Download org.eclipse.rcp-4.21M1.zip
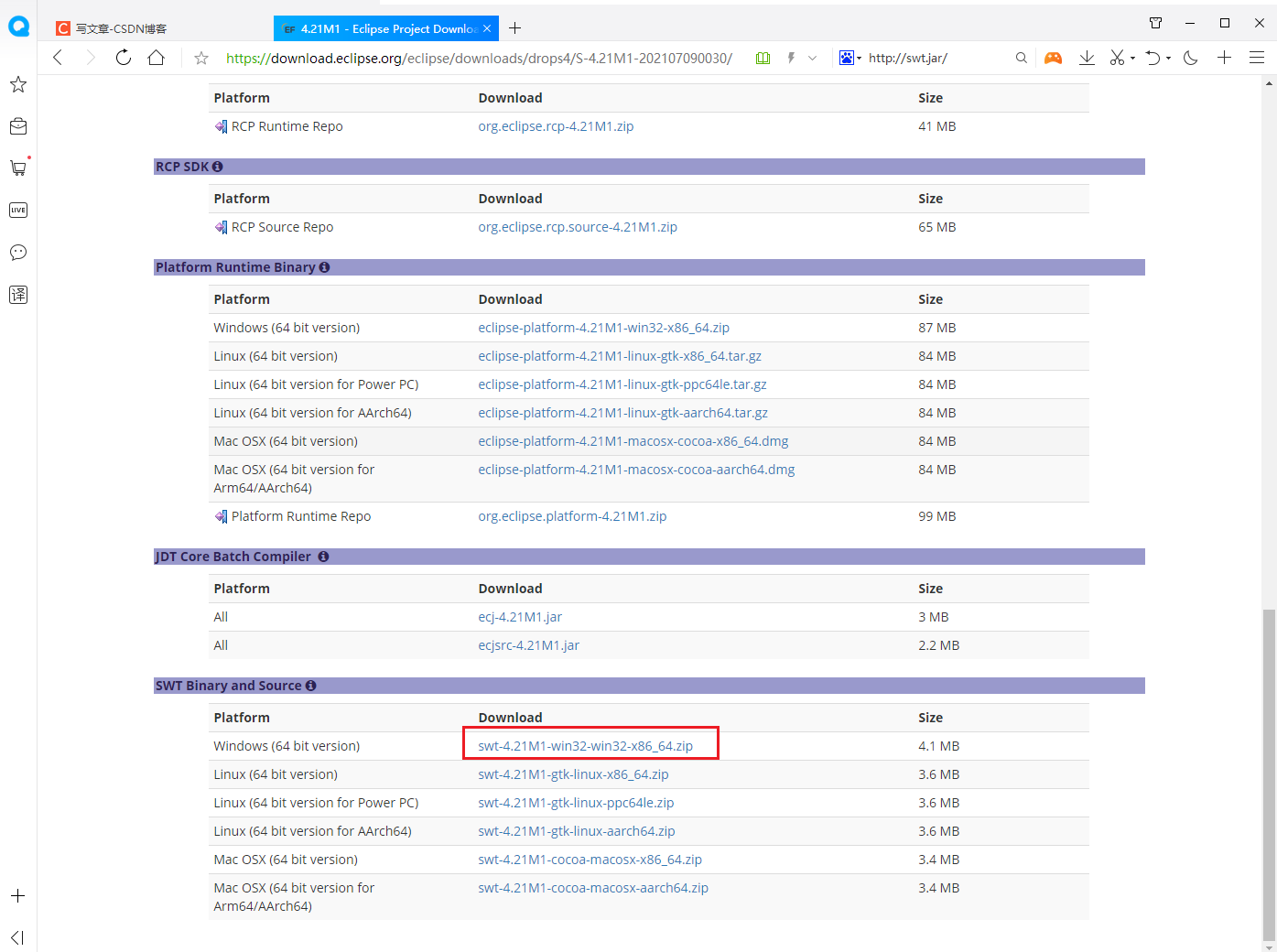 pyautogui.click(x=556, y=126)
